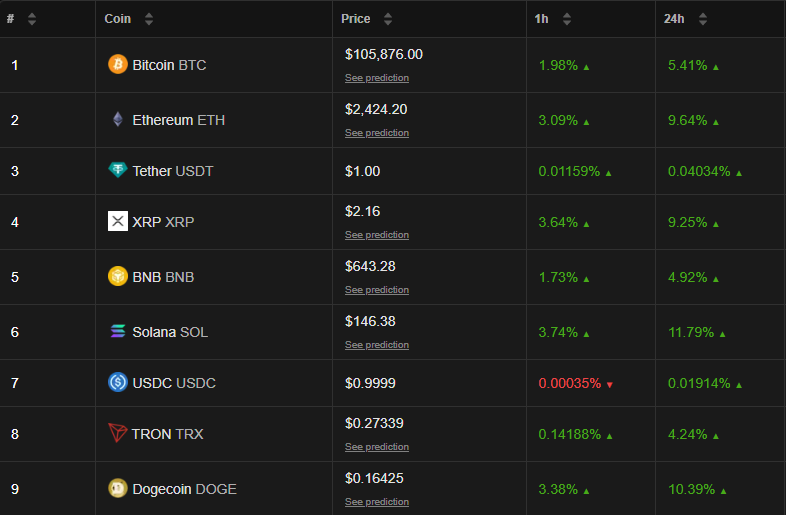Sort table by Coin name arrows

coord(148,19)
